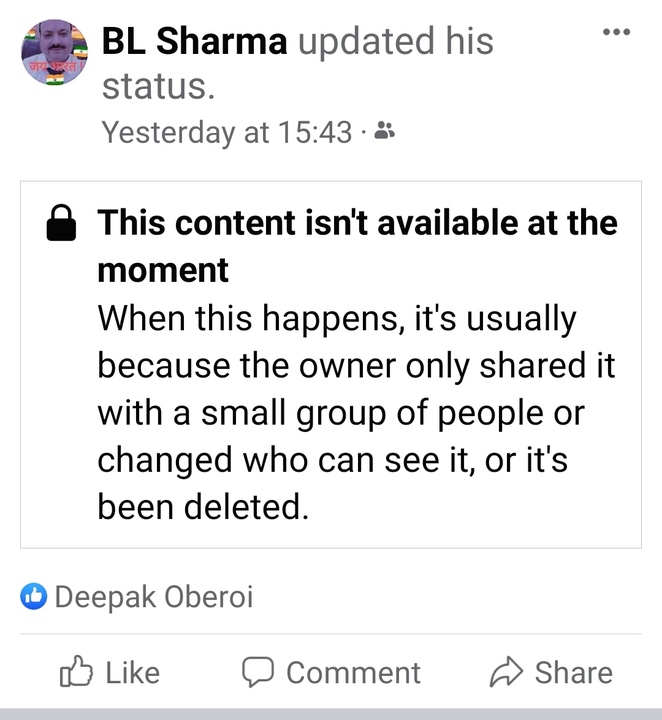Click the blue like reaction icon
Image resolution: width=662 pixels, height=720 pixels.
click(34, 596)
